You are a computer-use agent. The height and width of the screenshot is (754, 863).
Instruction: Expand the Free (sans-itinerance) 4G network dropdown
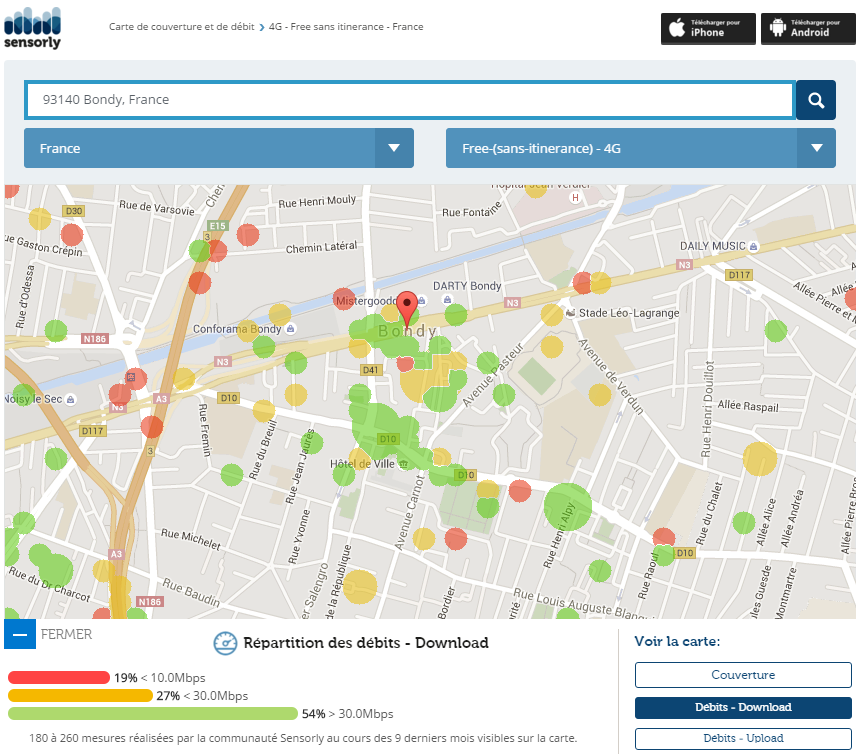coord(620,148)
